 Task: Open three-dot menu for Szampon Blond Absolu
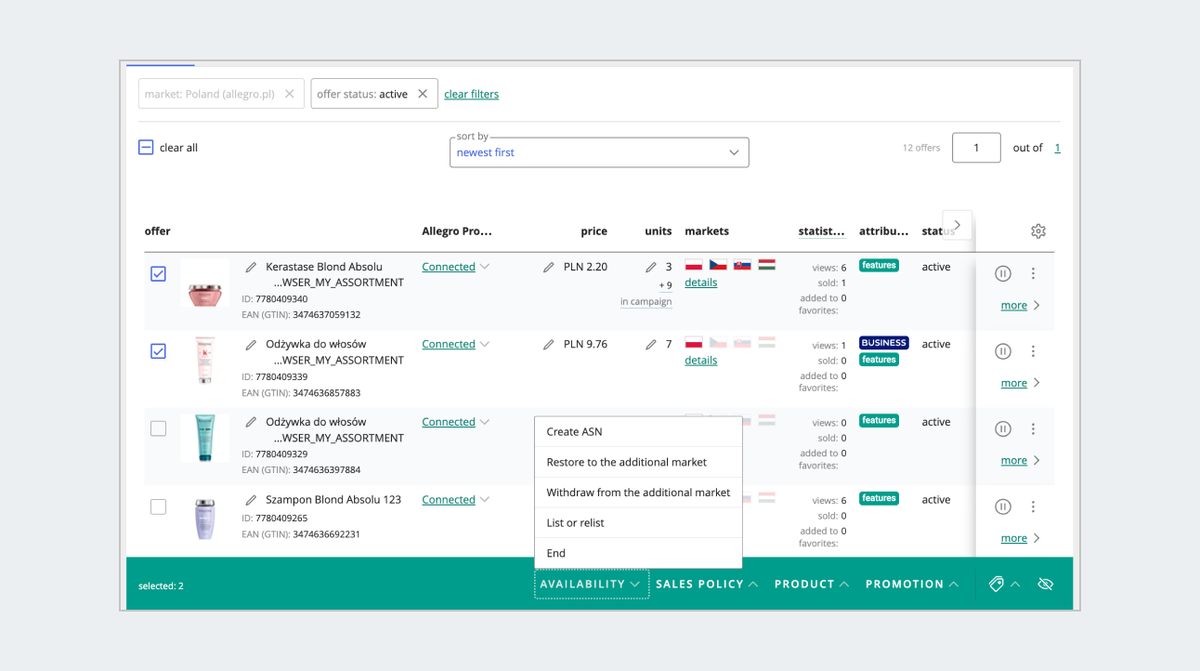click(1033, 507)
